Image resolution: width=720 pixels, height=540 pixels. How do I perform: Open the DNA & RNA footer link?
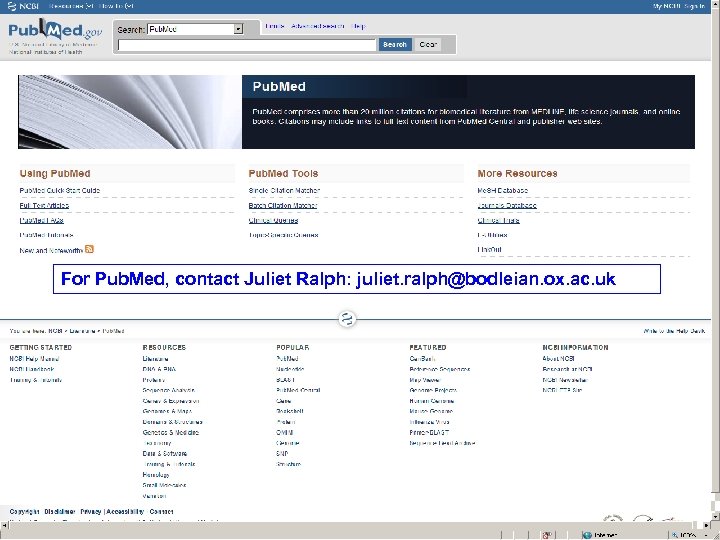coord(159,369)
